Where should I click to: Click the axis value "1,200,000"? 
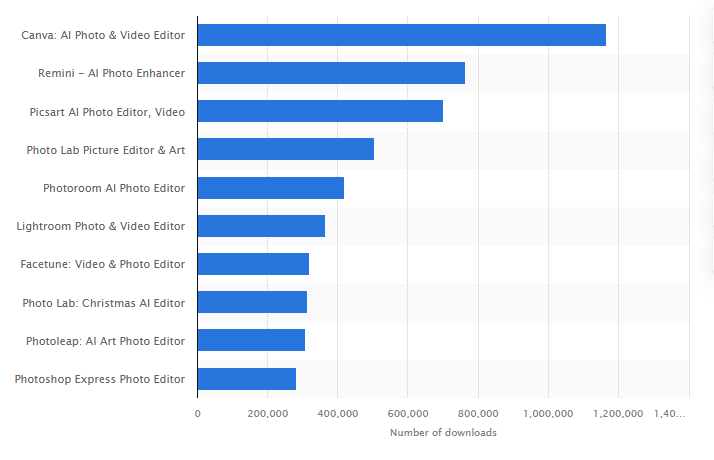618,414
